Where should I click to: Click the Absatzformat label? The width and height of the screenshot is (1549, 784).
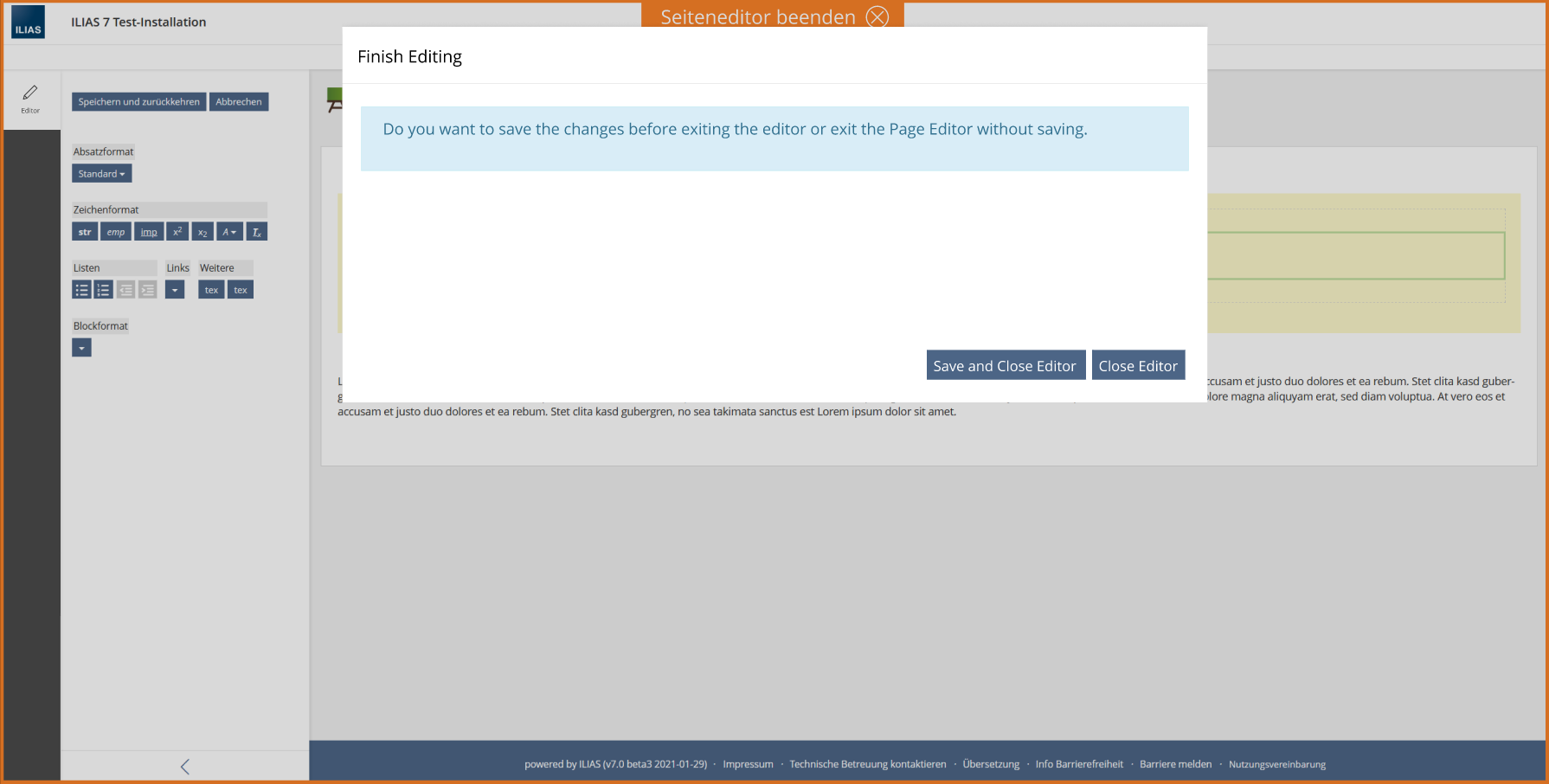click(x=103, y=151)
